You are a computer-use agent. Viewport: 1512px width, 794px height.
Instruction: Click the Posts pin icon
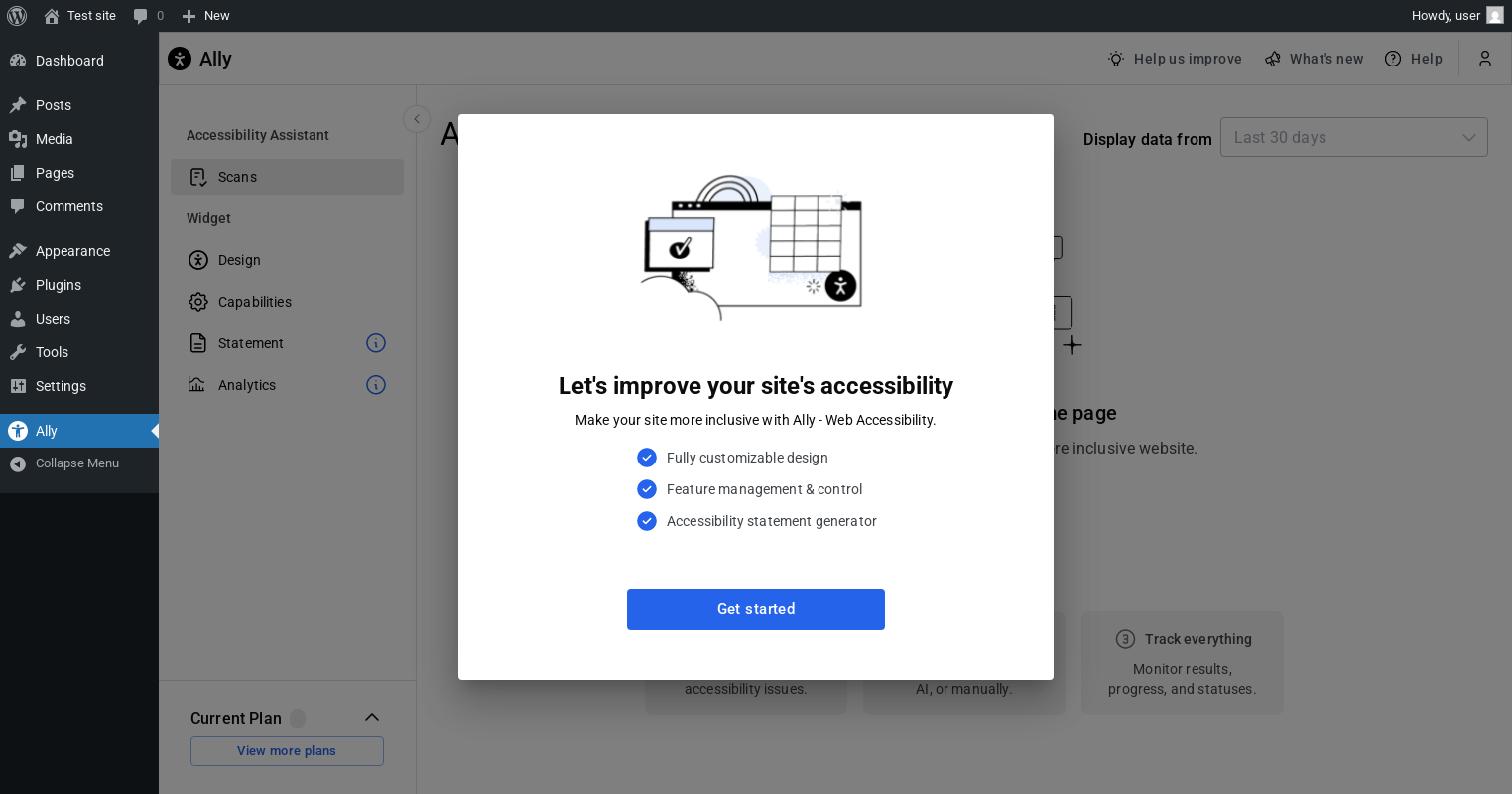[18, 105]
